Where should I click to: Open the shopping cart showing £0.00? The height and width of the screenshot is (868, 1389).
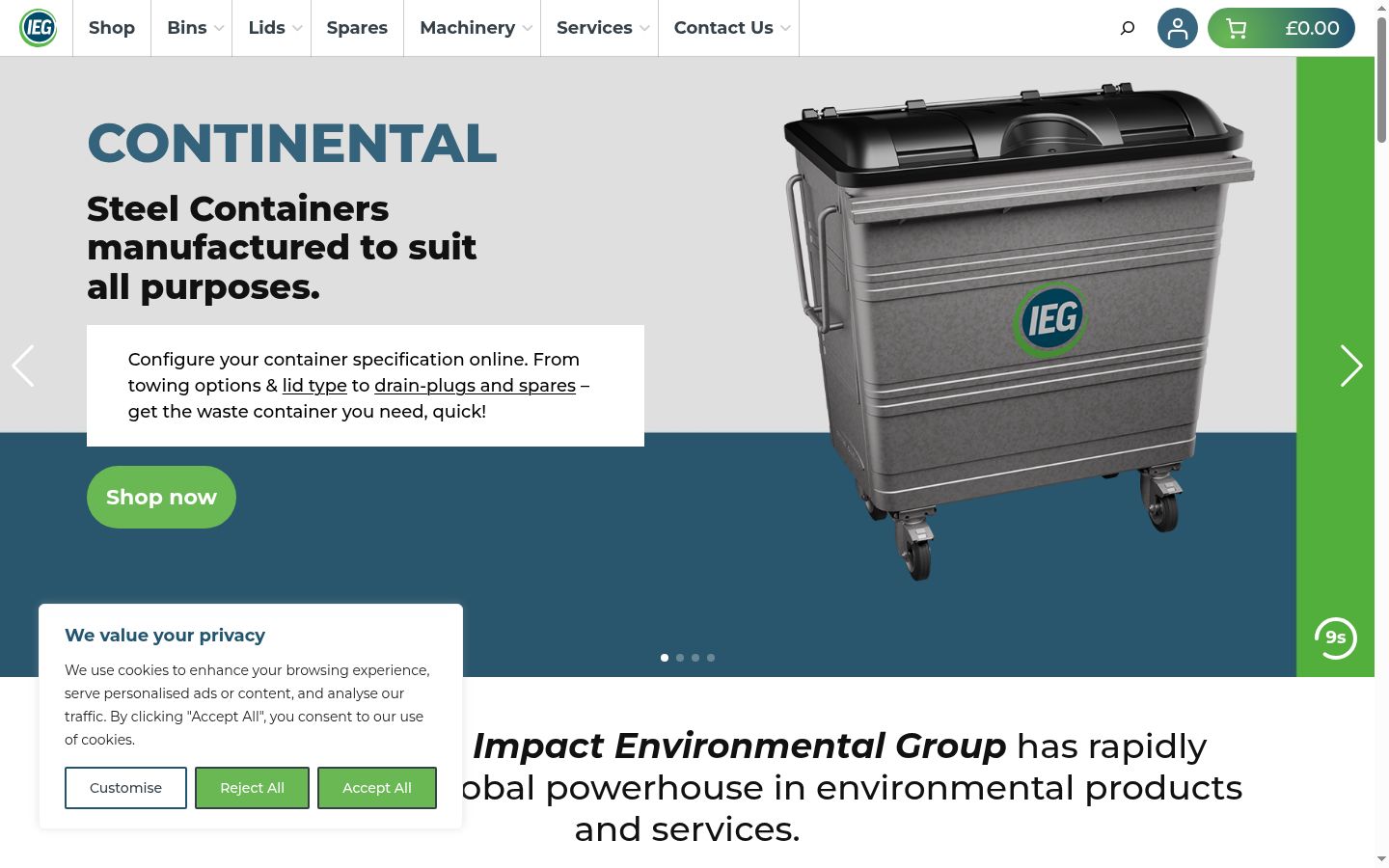click(x=1281, y=28)
